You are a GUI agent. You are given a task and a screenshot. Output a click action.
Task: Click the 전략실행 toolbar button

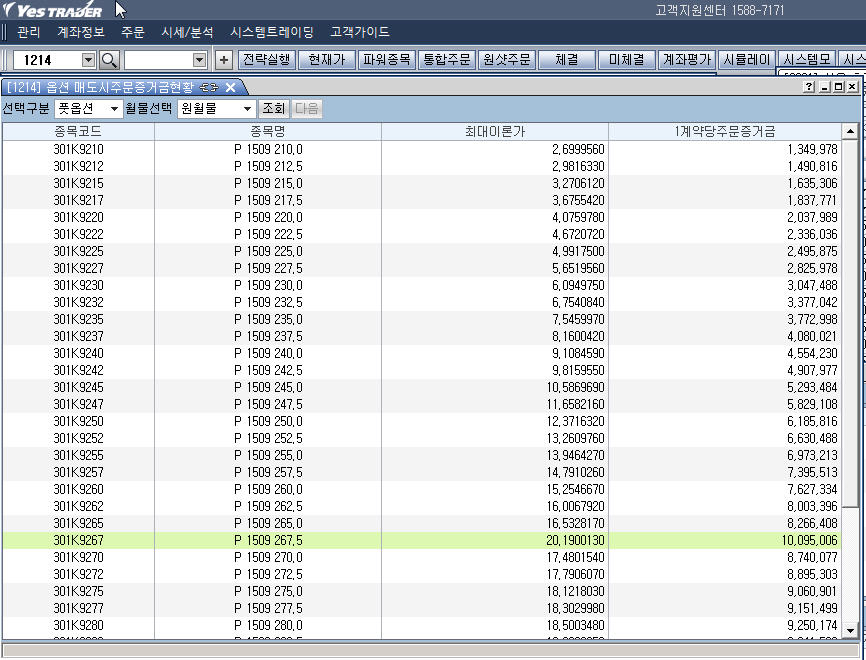267,60
